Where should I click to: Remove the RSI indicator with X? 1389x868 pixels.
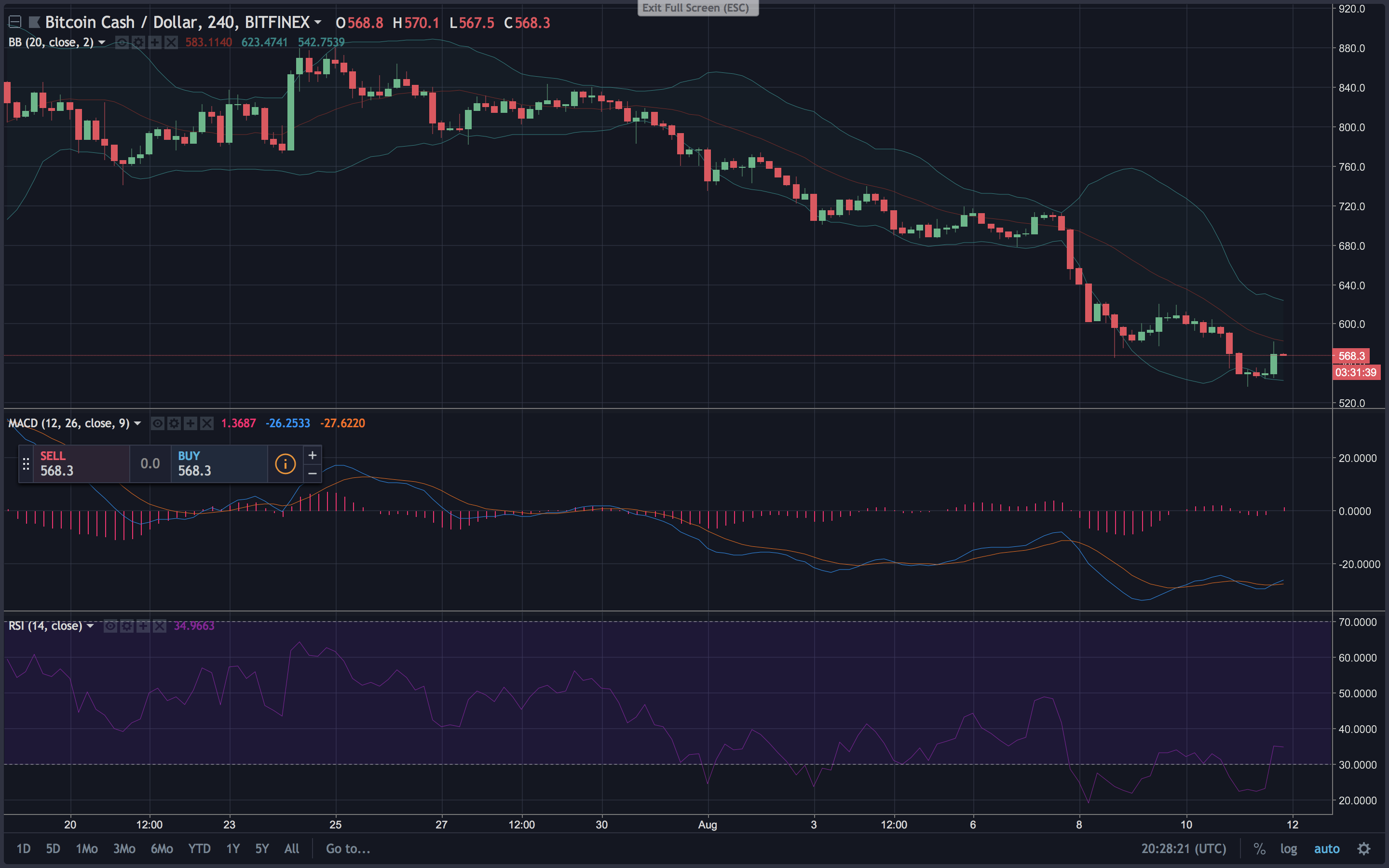coord(160,626)
